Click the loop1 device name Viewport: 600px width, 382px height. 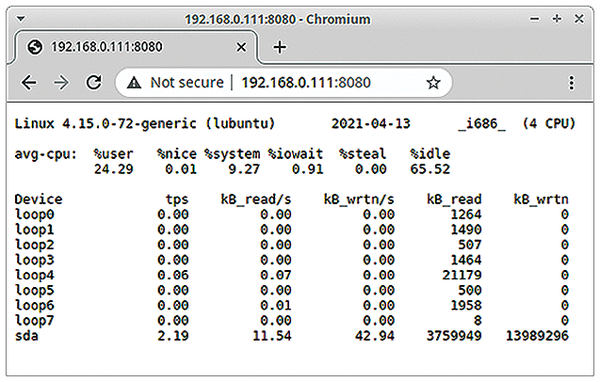pyautogui.click(x=34, y=230)
